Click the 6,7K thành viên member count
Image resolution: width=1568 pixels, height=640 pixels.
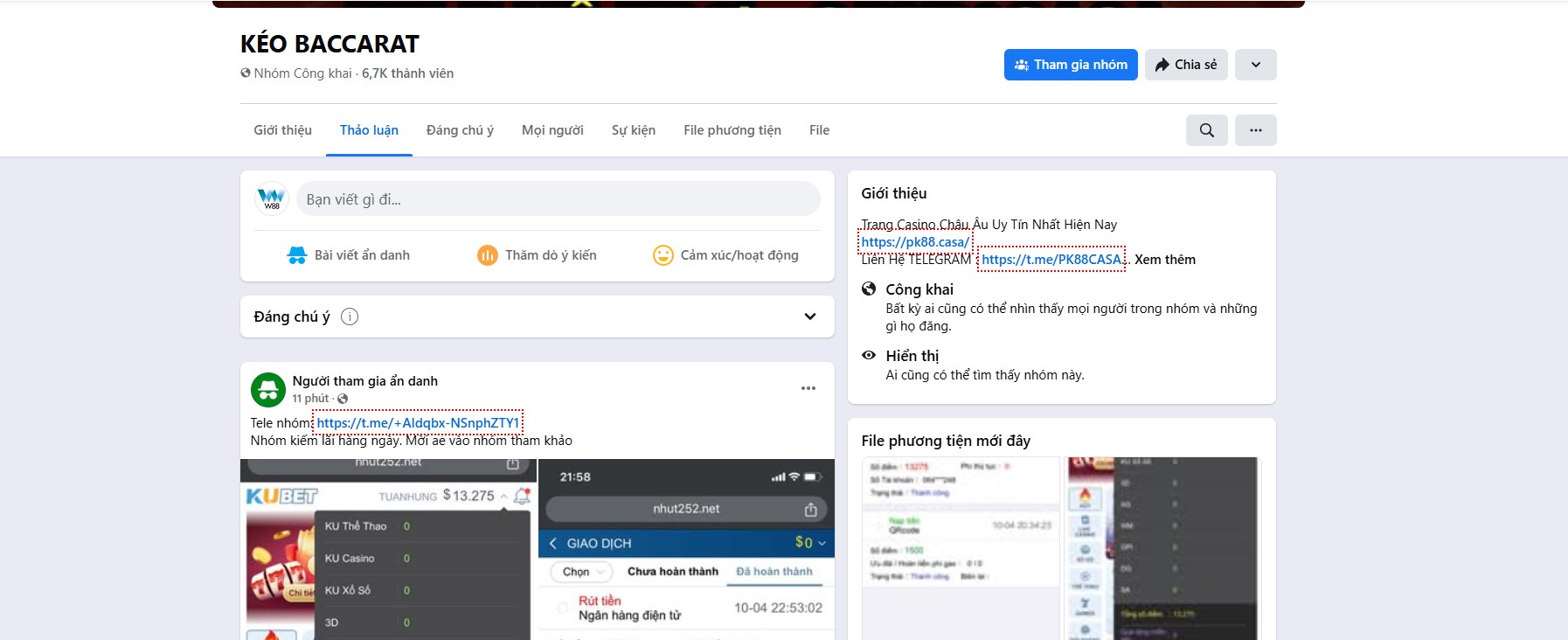[408, 73]
